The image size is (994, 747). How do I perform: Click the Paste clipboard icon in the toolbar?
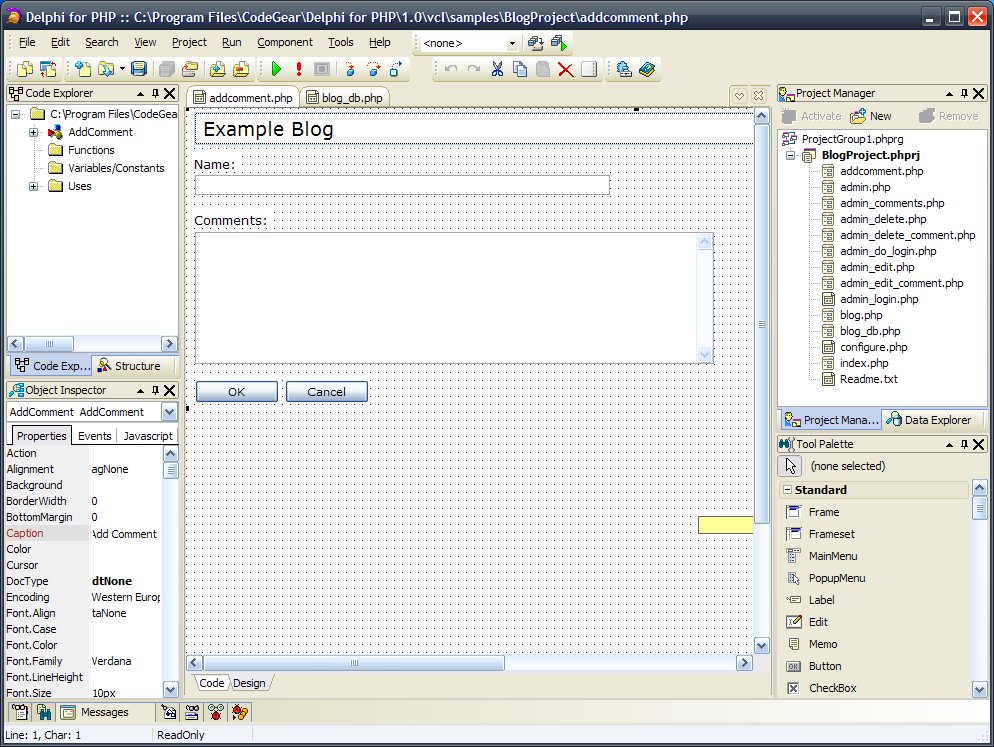(543, 69)
